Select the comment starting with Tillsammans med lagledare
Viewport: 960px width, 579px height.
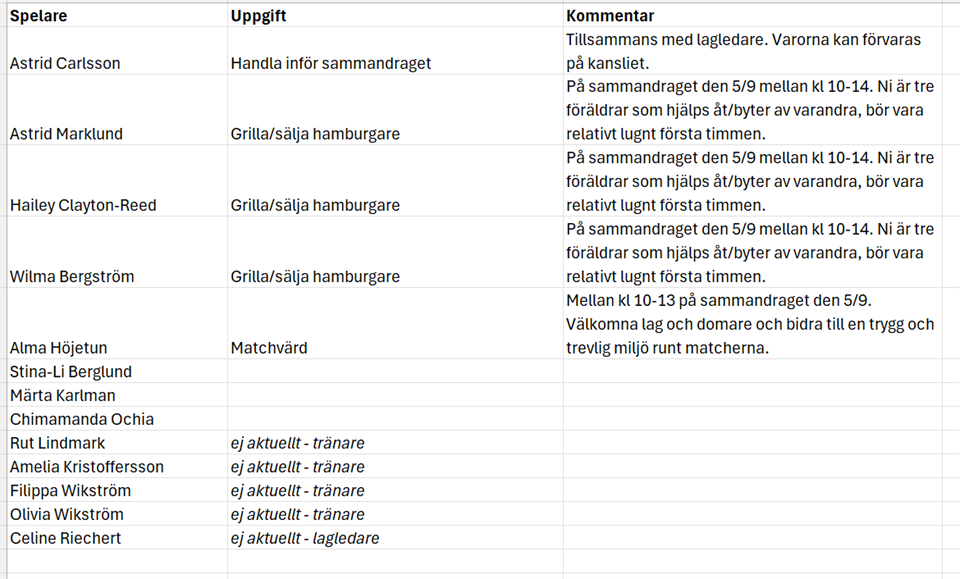[752, 51]
